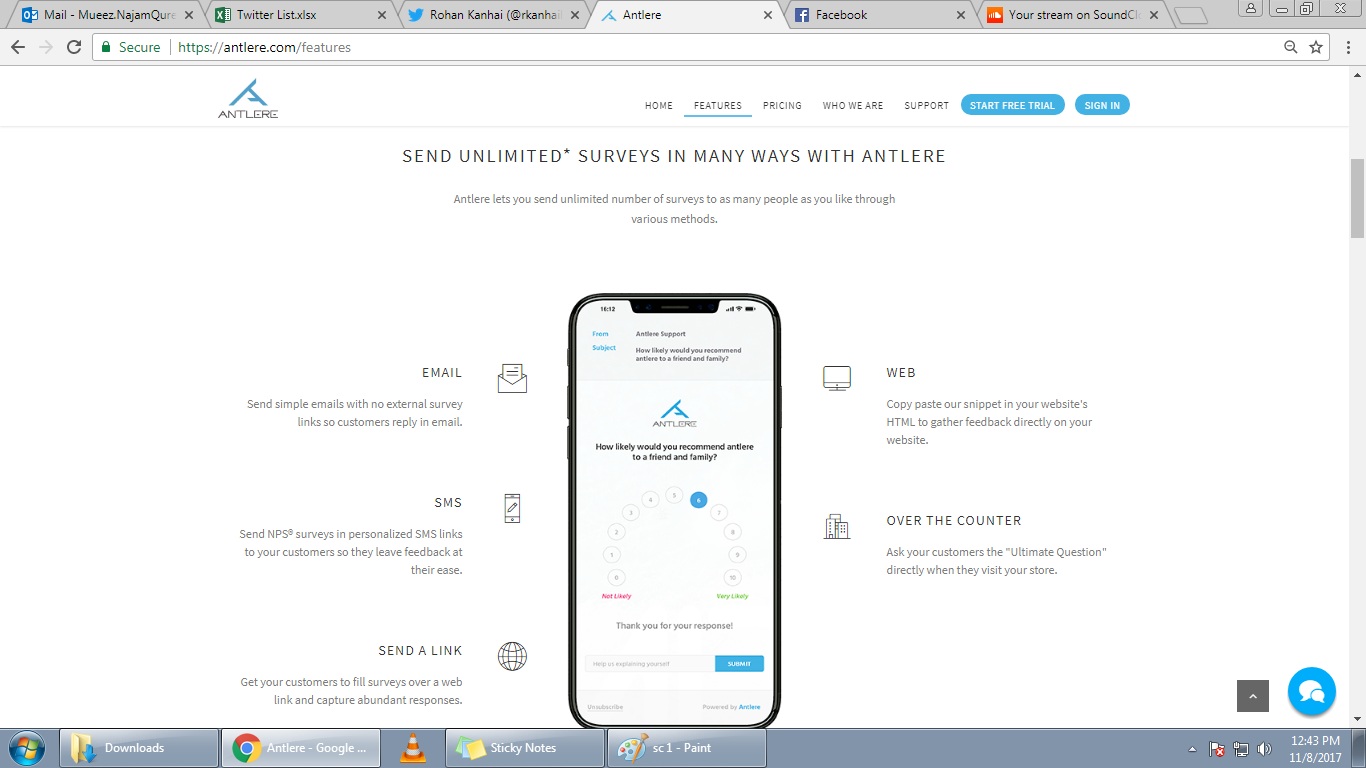Screen dimensions: 1366x768
Task: Click the Sign In button
Action: tap(1102, 105)
